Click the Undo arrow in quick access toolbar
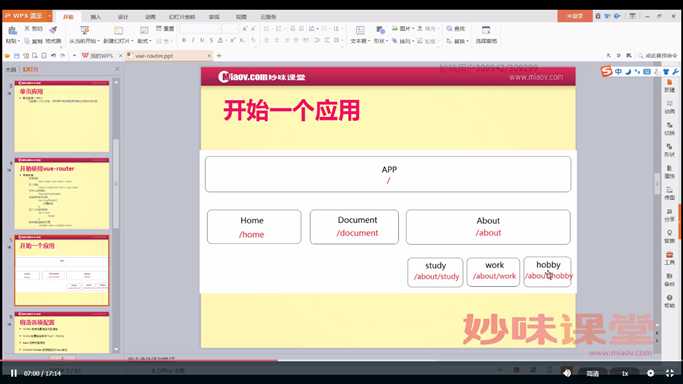This screenshot has height=384, width=683. coord(54,56)
